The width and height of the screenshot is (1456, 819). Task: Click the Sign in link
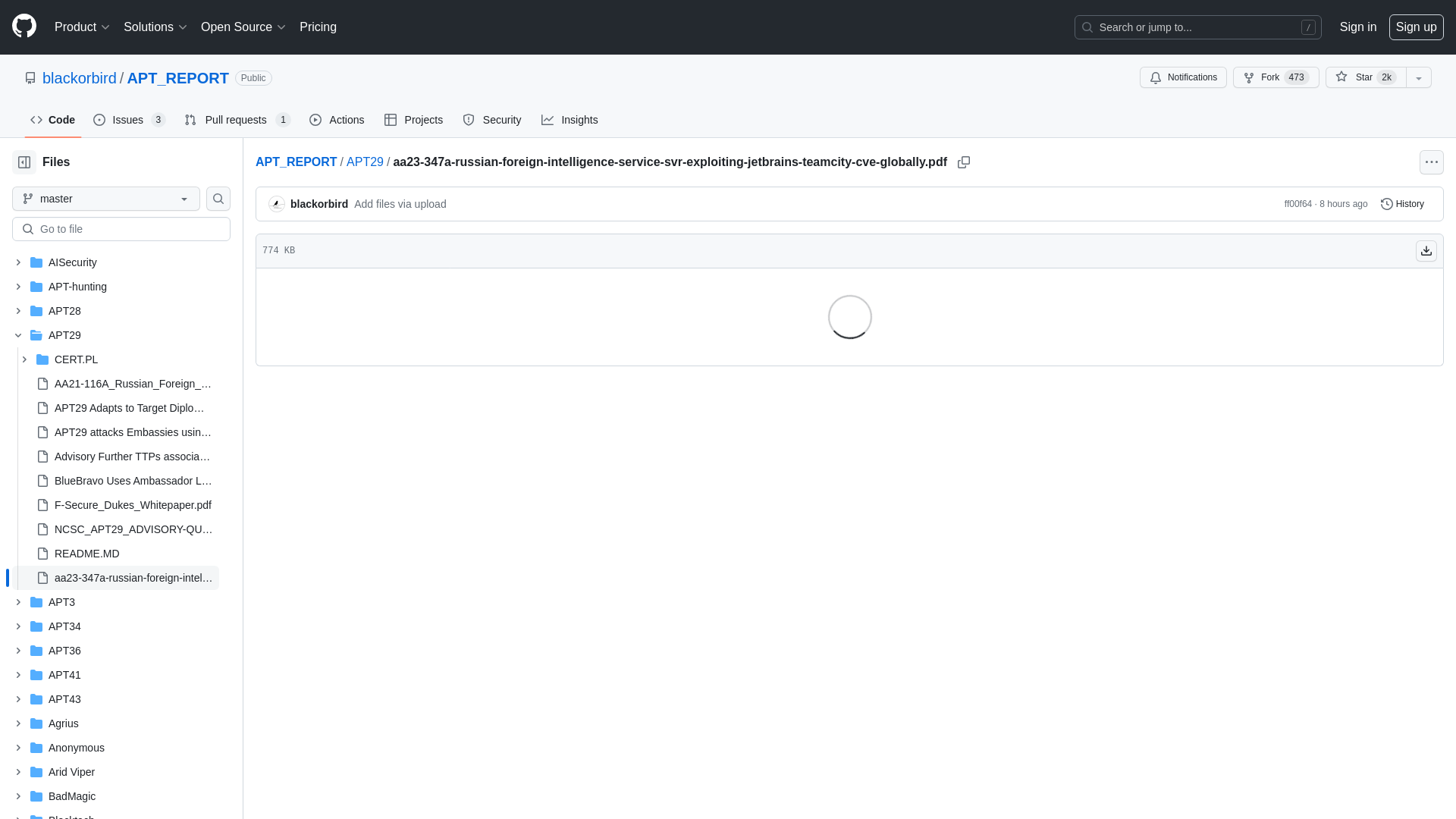(1357, 27)
